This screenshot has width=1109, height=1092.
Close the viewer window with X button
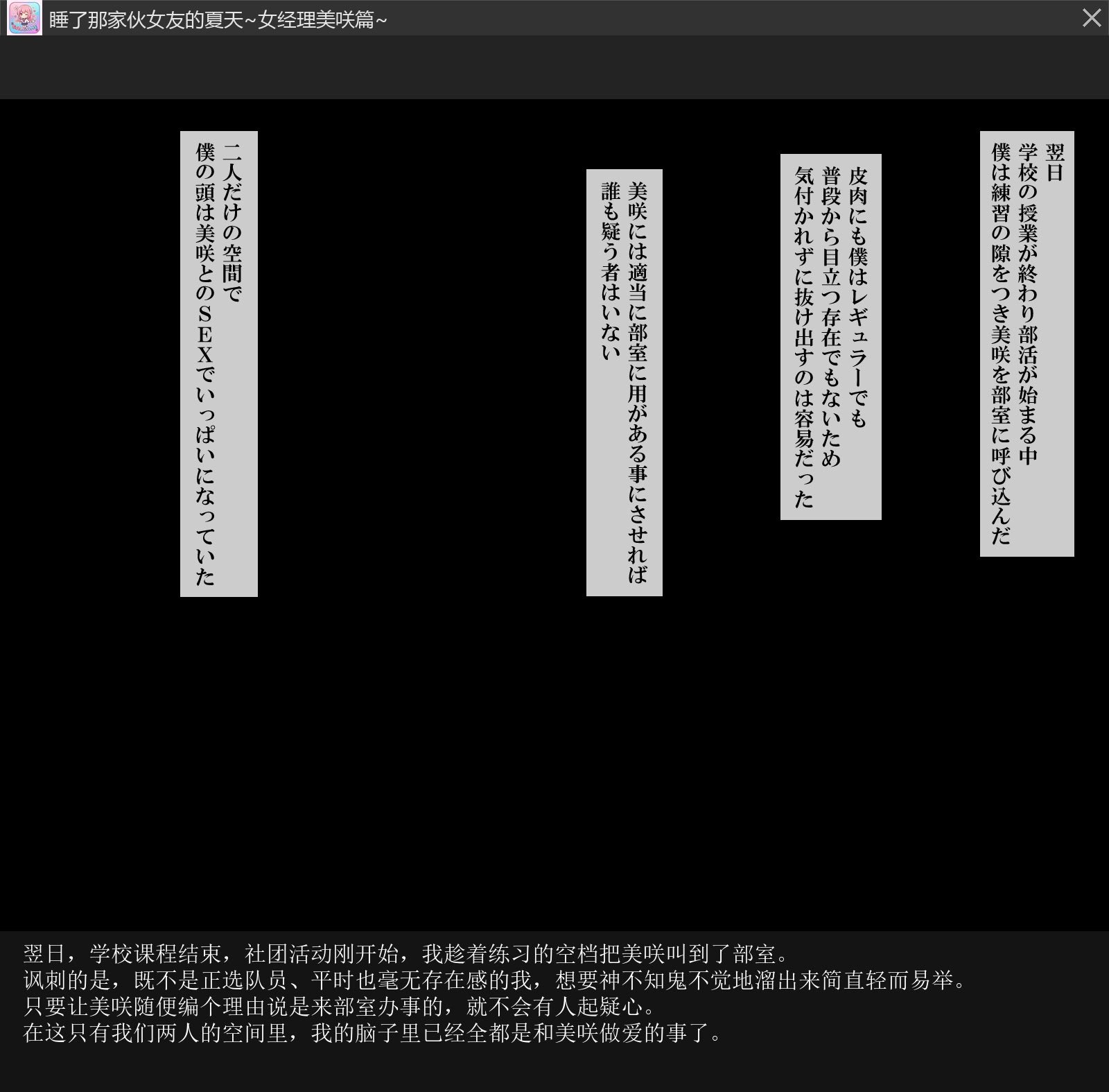click(x=1091, y=18)
